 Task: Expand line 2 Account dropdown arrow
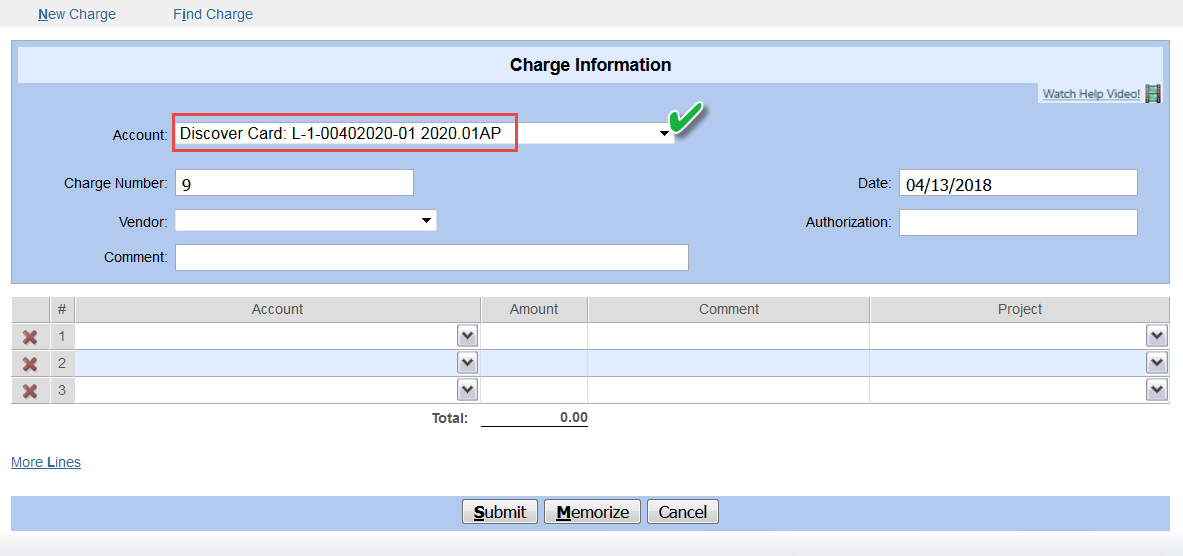click(x=468, y=364)
